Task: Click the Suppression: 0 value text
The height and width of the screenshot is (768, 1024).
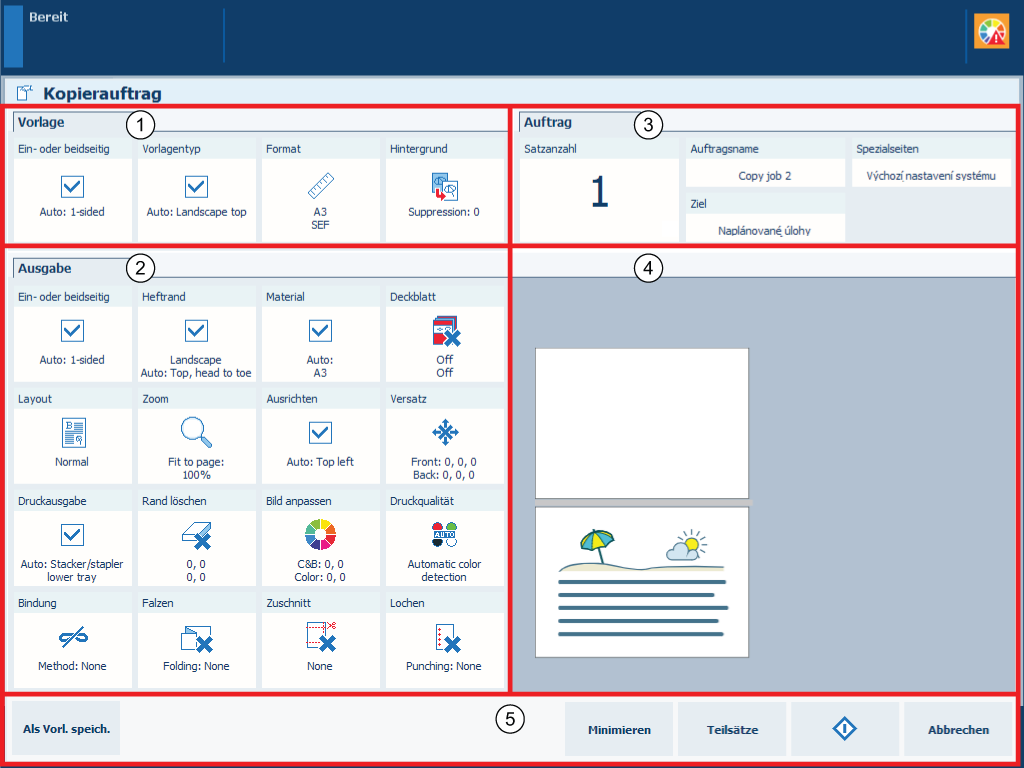Action: 444,212
